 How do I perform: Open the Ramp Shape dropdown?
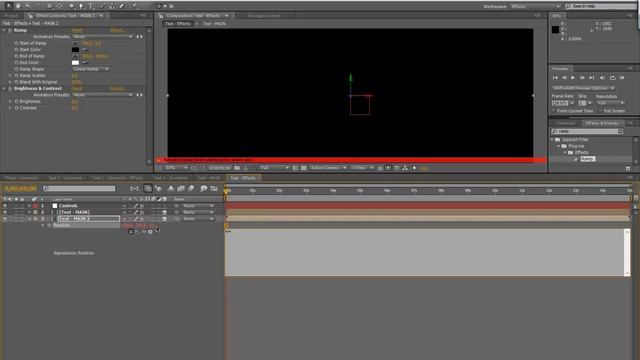[91, 69]
